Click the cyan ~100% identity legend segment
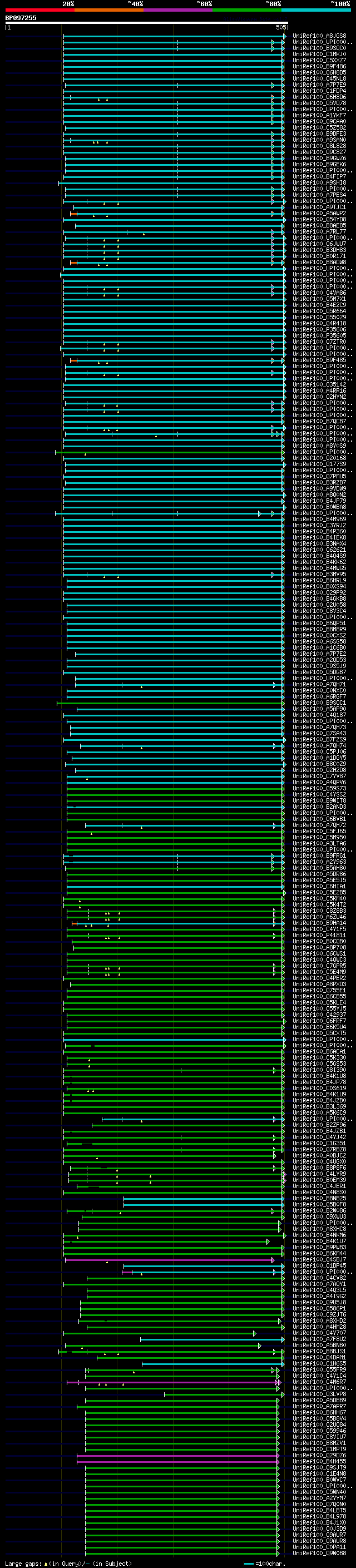 (x=316, y=10)
